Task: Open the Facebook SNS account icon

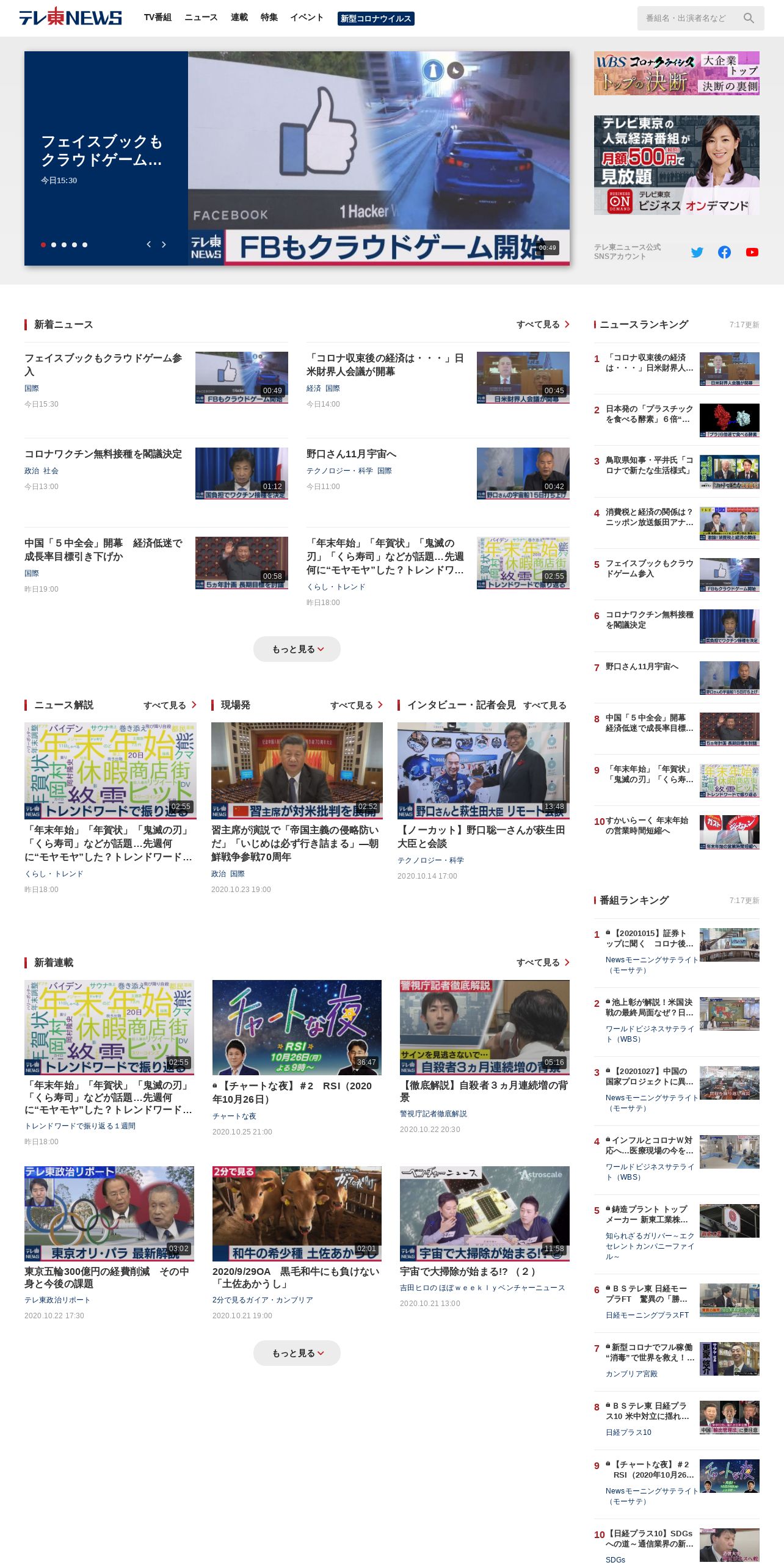Action: (x=724, y=252)
